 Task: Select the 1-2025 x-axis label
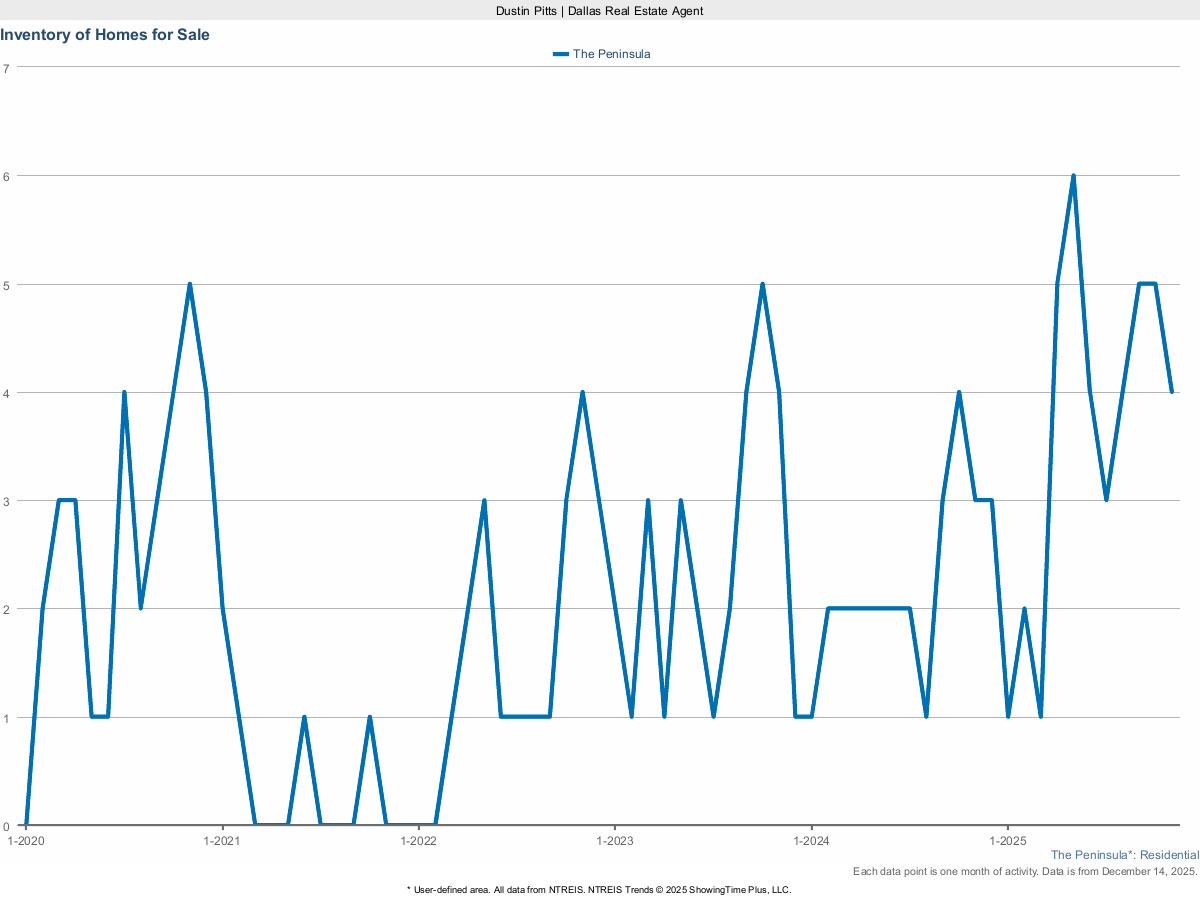click(x=1007, y=841)
